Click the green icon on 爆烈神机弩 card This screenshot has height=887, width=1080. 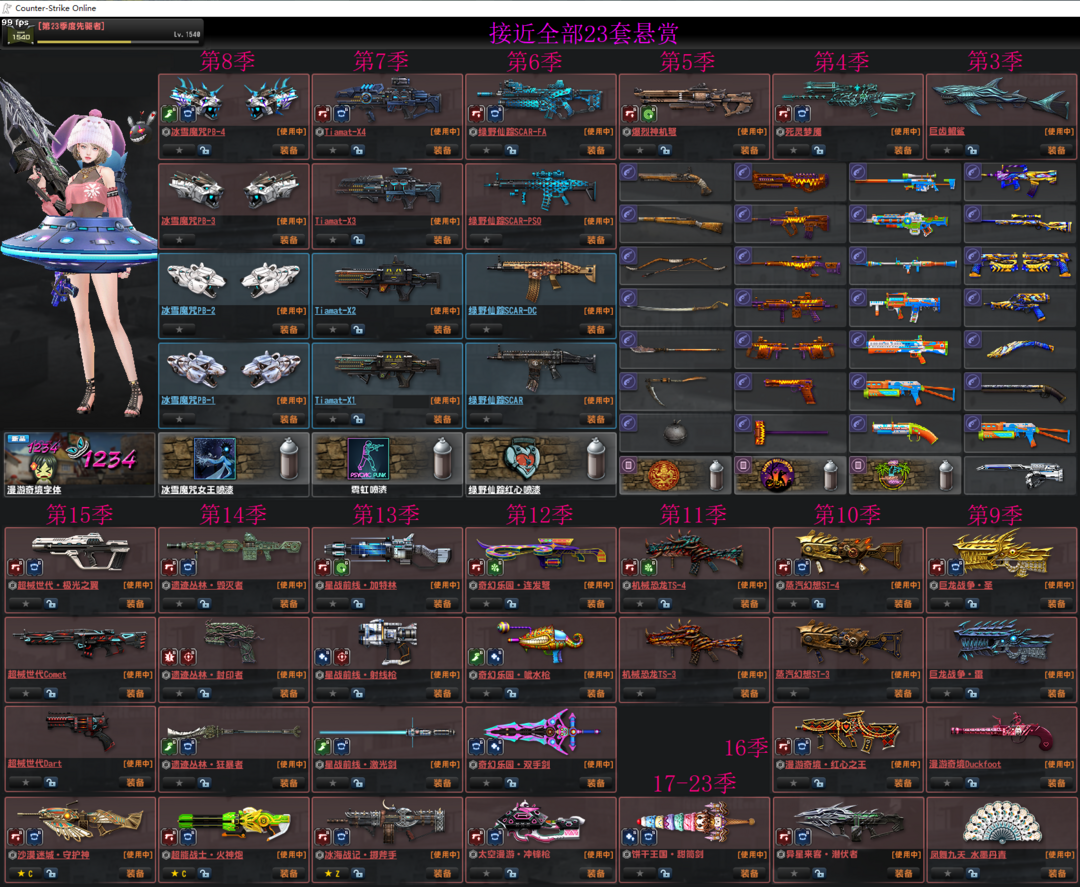tap(649, 114)
